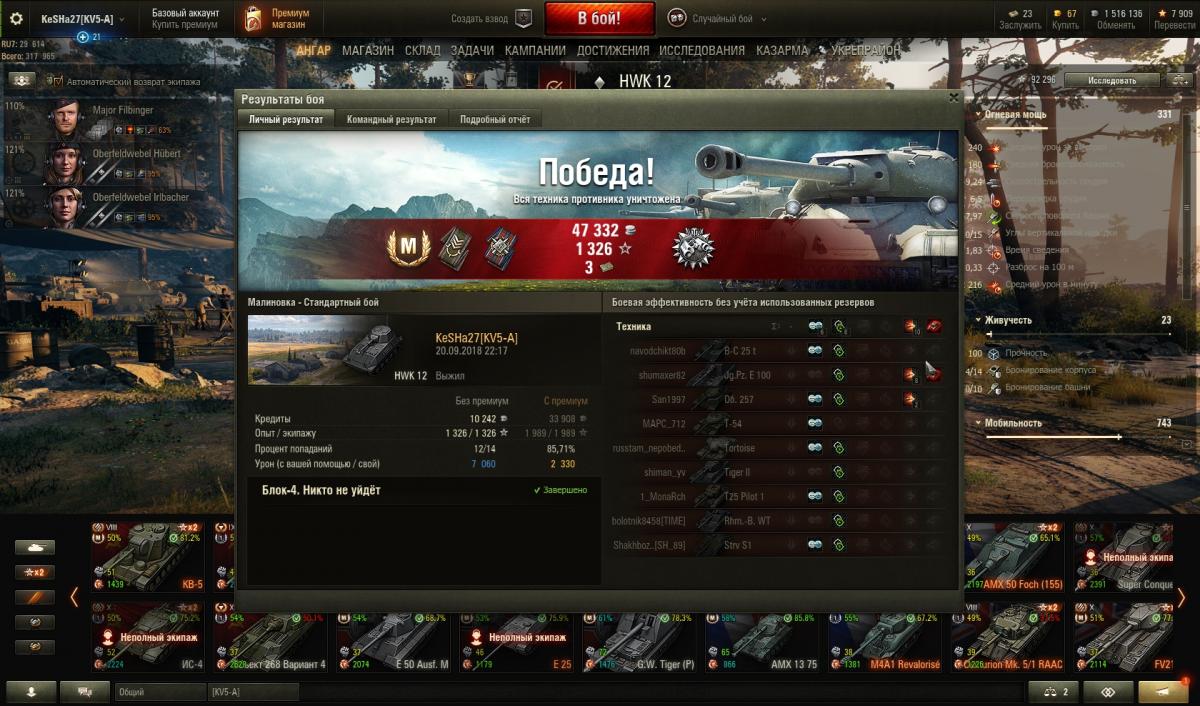This screenshot has width=1200, height=706.
Task: Open the chat channels icon
Action: [x=85, y=691]
